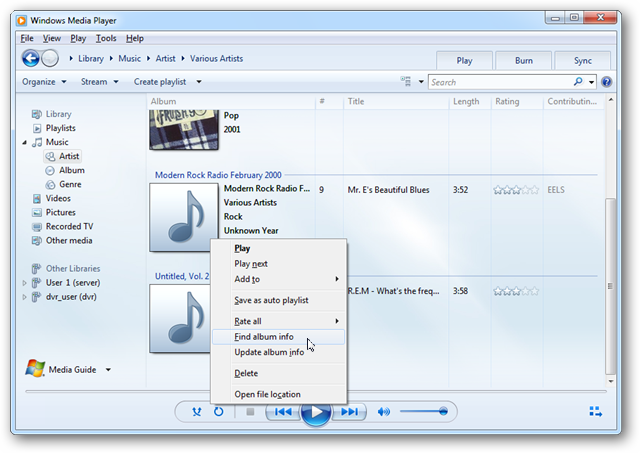This screenshot has height=453, width=640.
Task: Select Album under Music
Action: [72, 170]
